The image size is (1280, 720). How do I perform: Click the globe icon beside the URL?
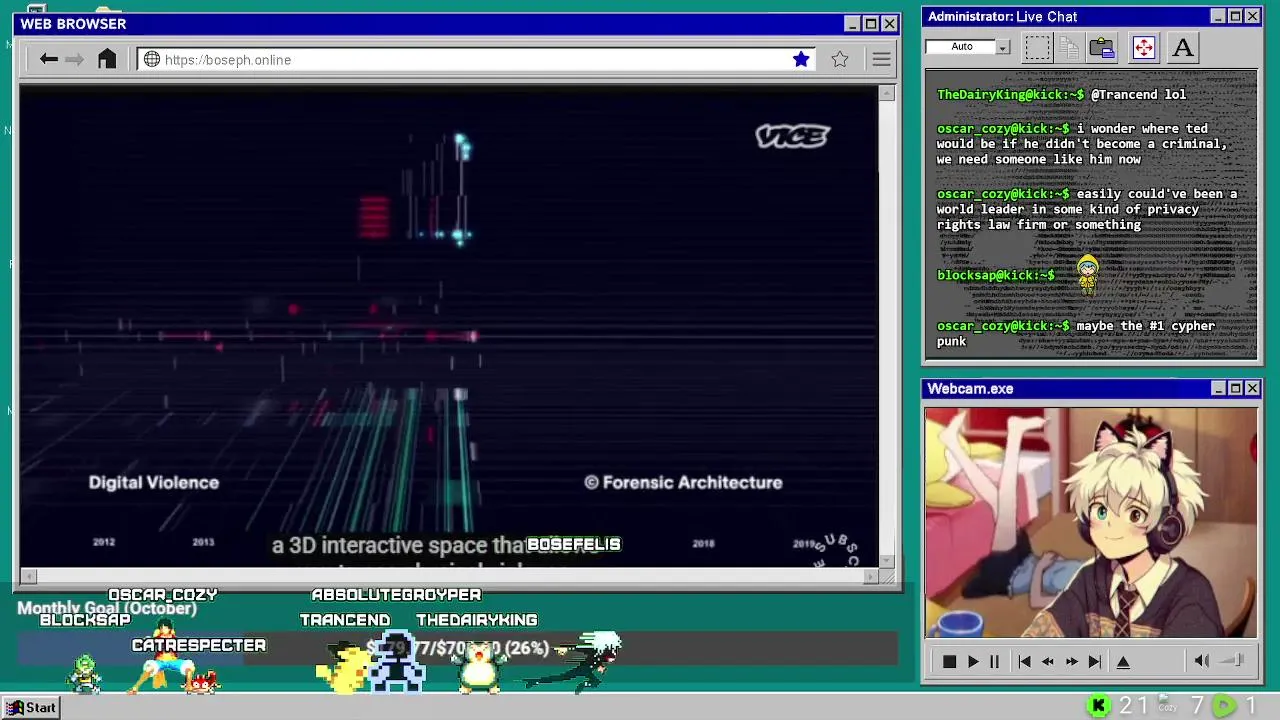152,59
